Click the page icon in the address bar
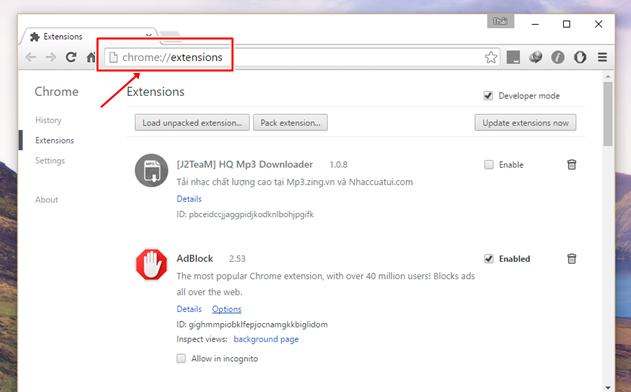The image size is (631, 392). [x=114, y=57]
